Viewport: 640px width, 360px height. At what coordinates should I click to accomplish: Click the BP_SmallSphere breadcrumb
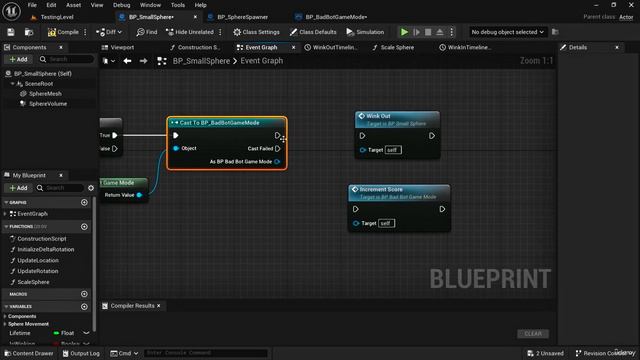[x=201, y=61]
